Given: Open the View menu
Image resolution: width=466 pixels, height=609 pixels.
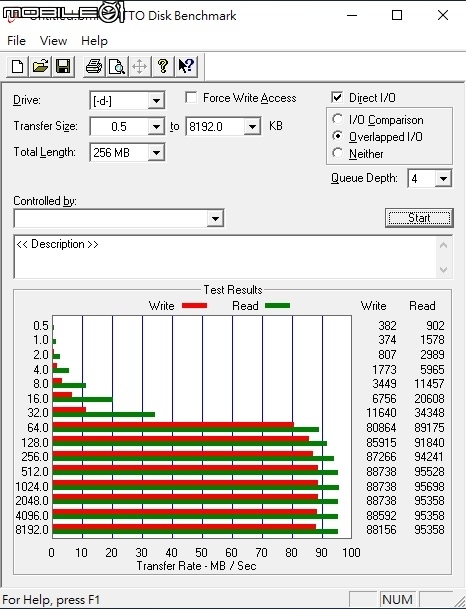Looking at the screenshot, I should (54, 41).
